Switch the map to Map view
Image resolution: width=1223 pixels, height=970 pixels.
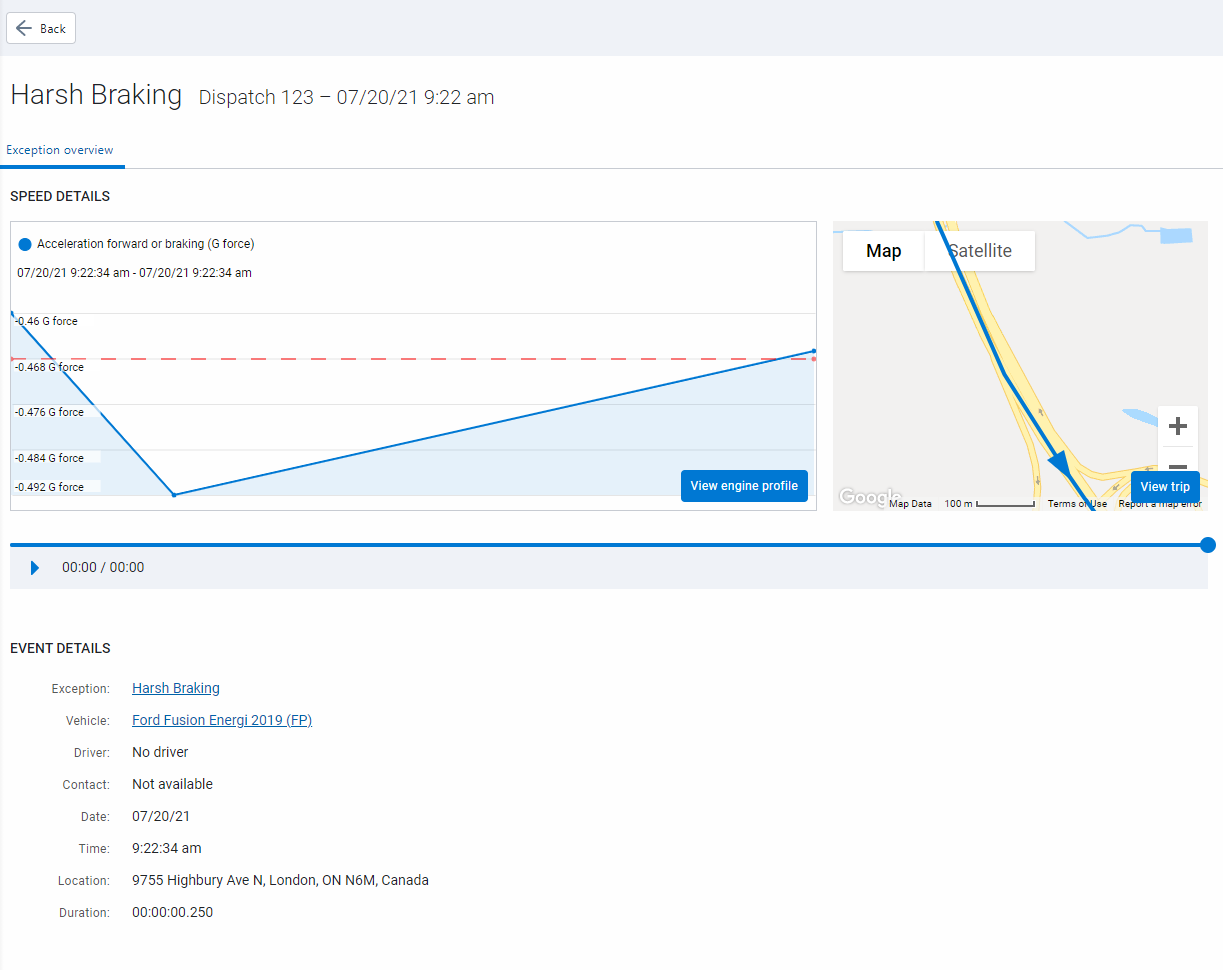point(883,251)
